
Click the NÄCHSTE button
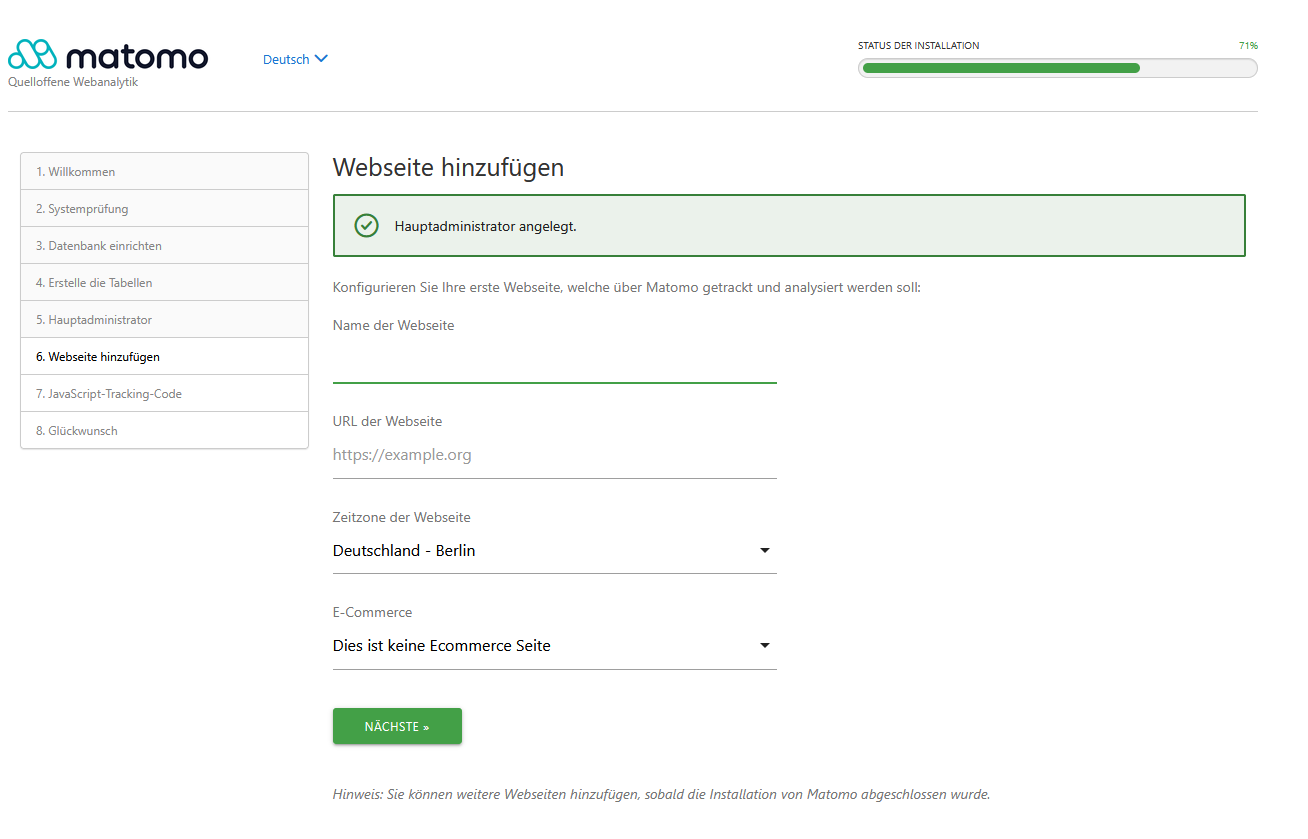[x=397, y=727]
